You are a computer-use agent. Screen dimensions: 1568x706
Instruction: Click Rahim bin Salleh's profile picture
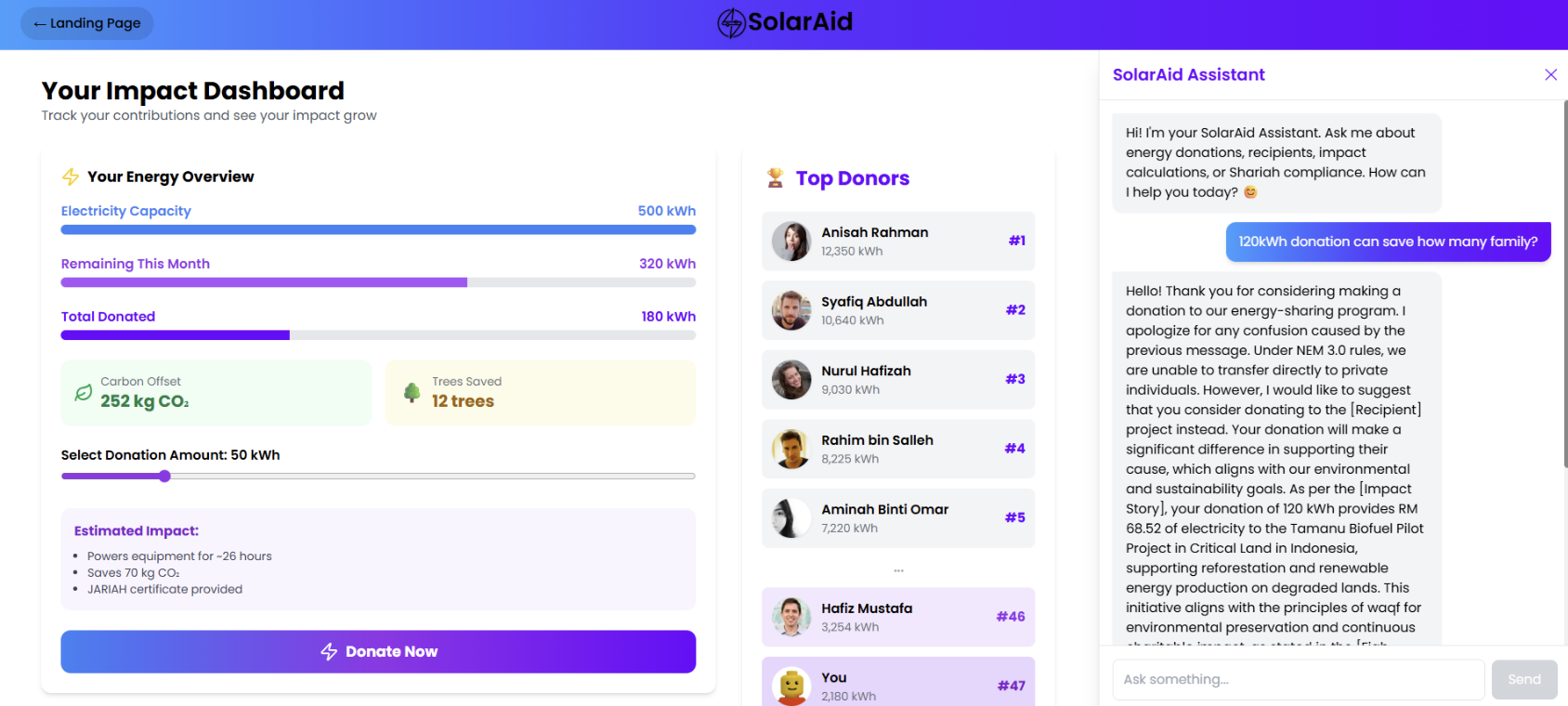tap(791, 449)
